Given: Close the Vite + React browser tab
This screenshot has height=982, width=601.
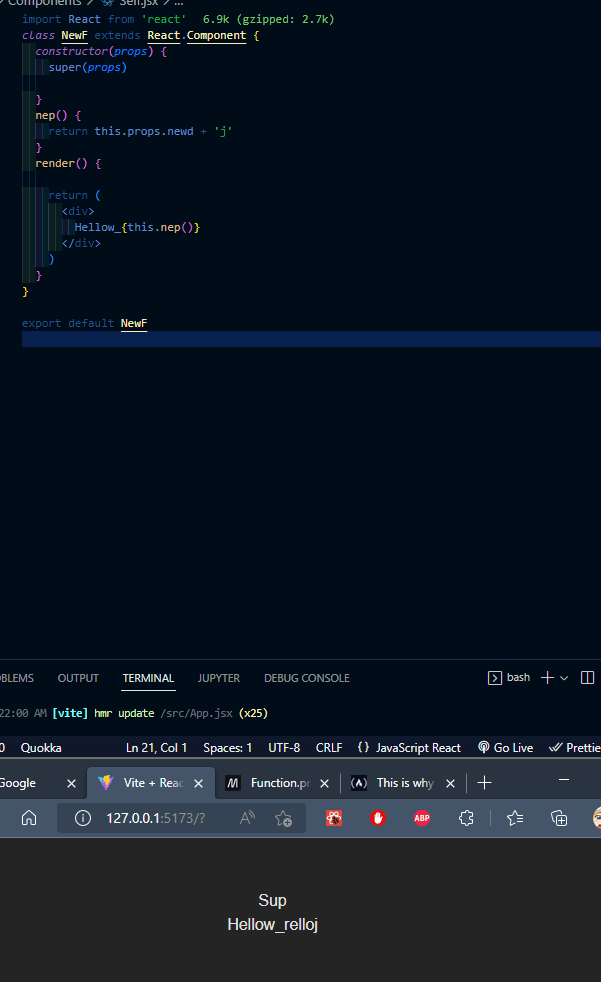Looking at the screenshot, I should click(198, 783).
